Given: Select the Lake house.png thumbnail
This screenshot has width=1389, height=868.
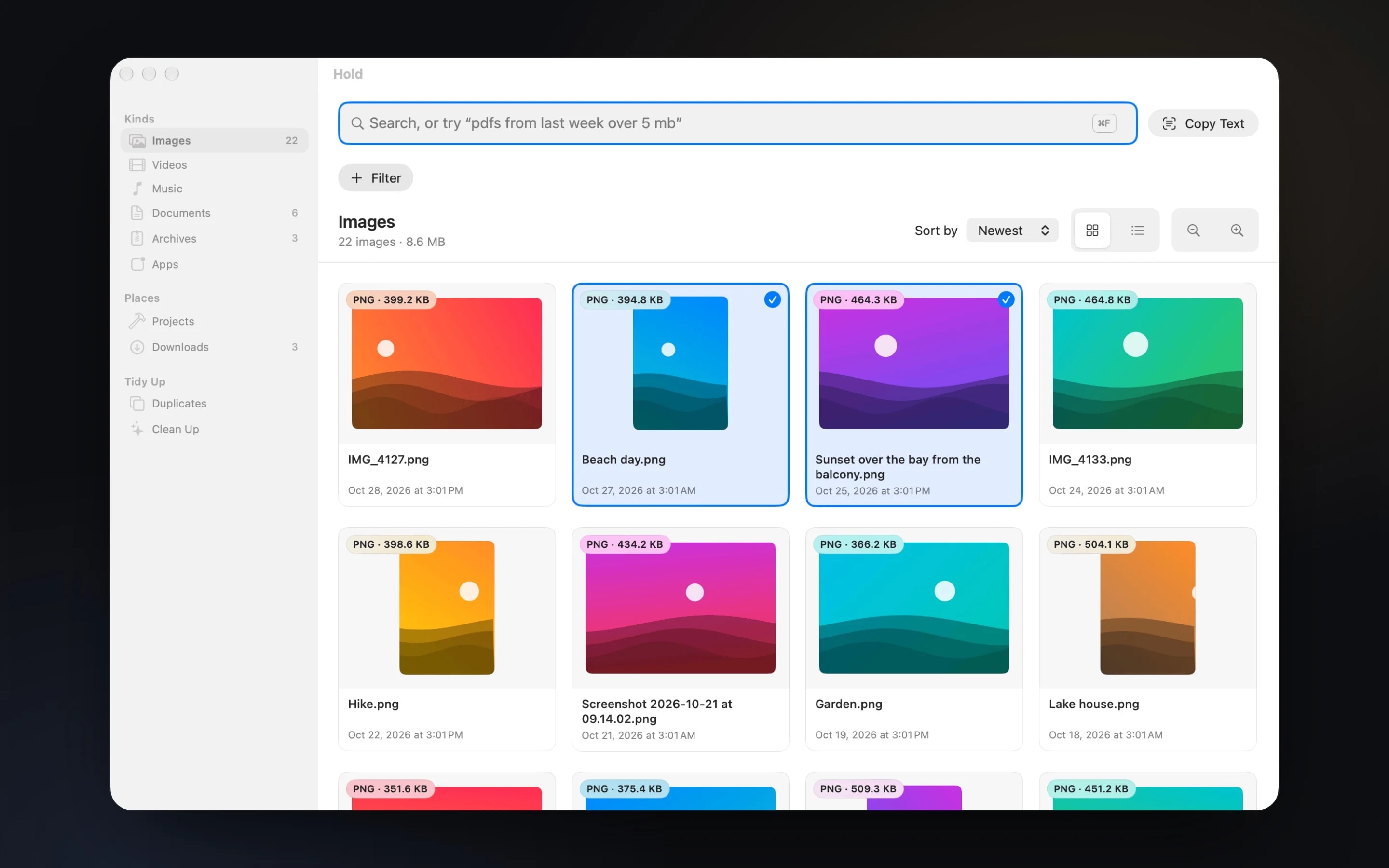Looking at the screenshot, I should [1147, 608].
